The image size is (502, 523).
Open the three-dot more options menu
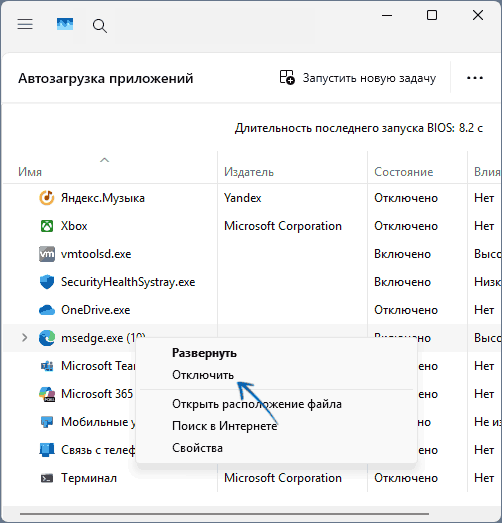tap(475, 78)
